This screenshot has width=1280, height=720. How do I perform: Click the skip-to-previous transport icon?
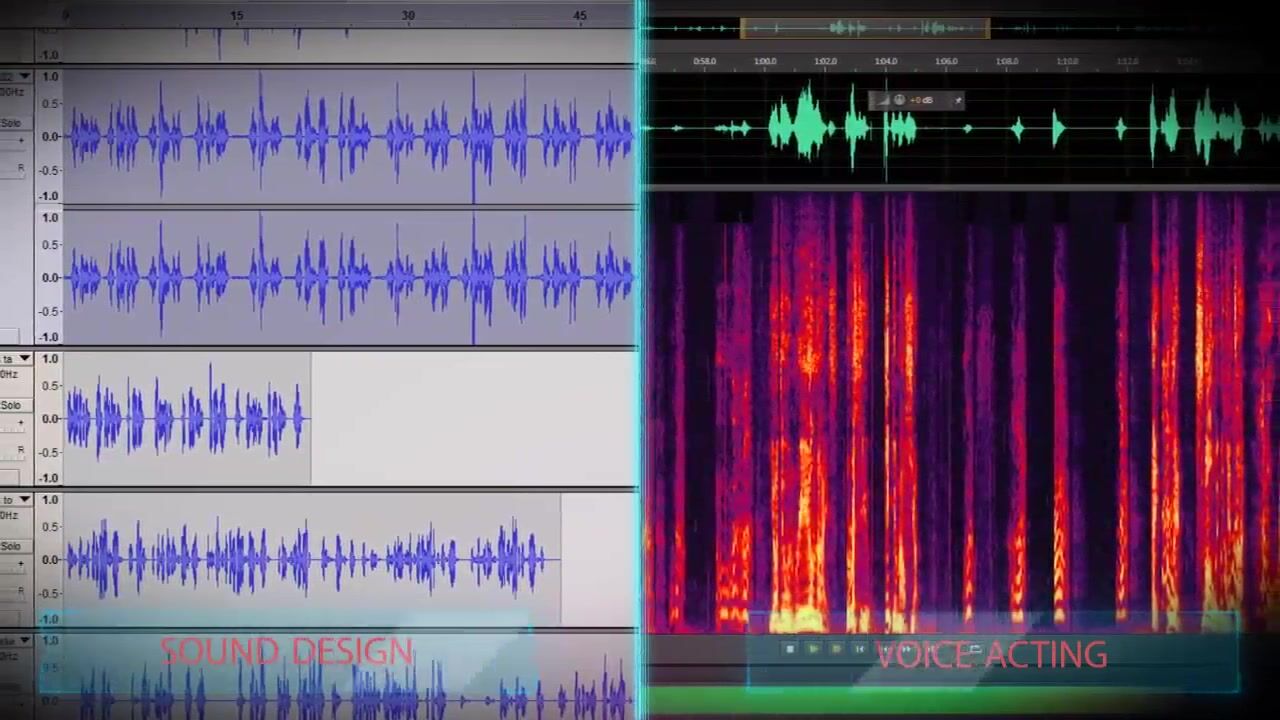click(x=859, y=649)
